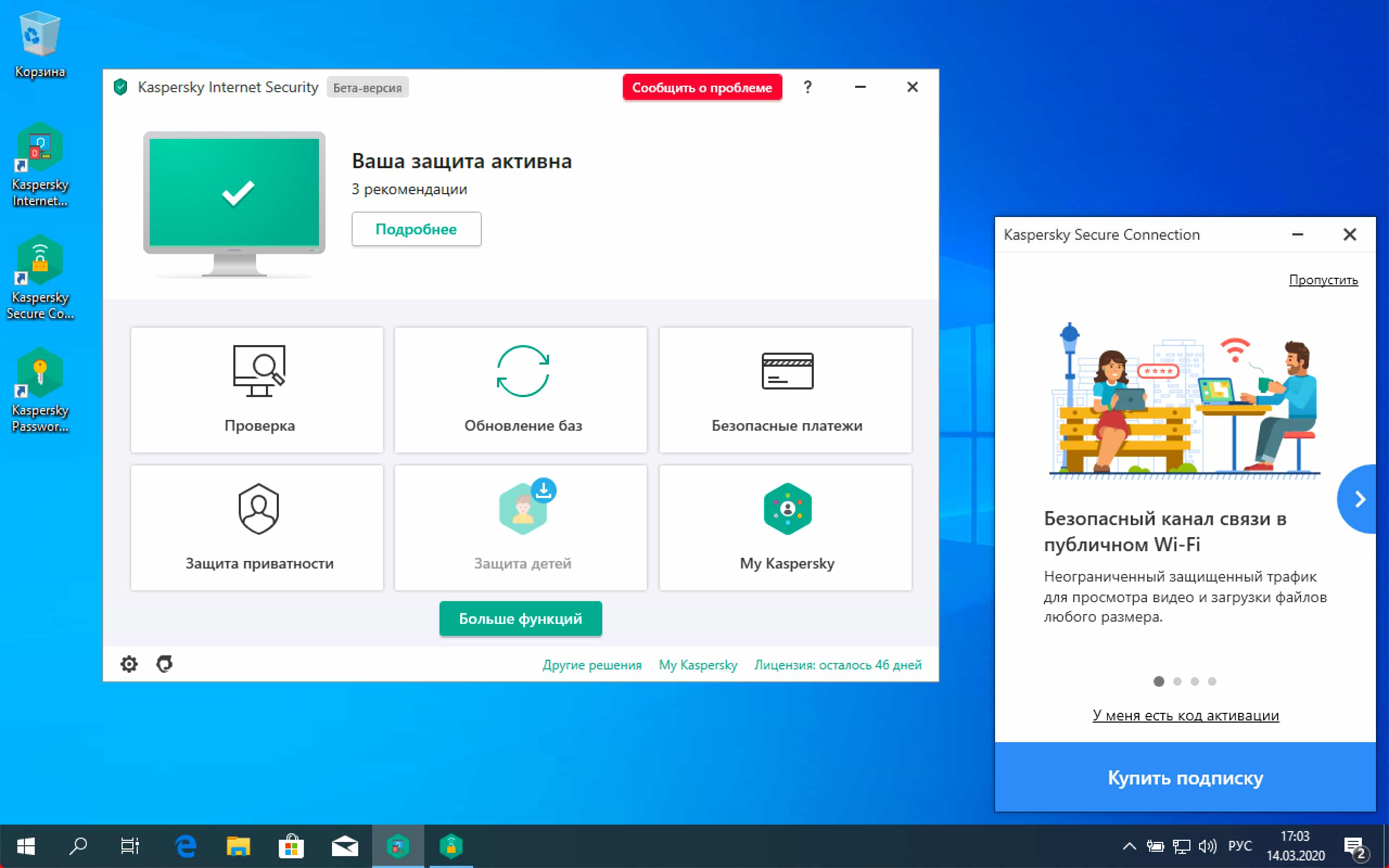Open File Explorer from taskbar
Viewport: 1389px width, 868px height.
238,846
